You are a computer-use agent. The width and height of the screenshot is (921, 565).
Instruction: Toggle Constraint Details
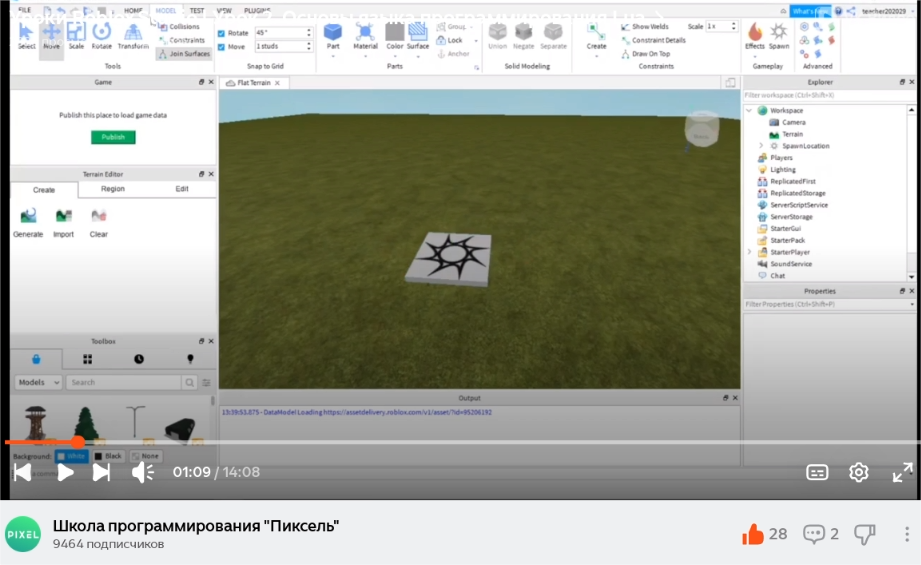653,40
